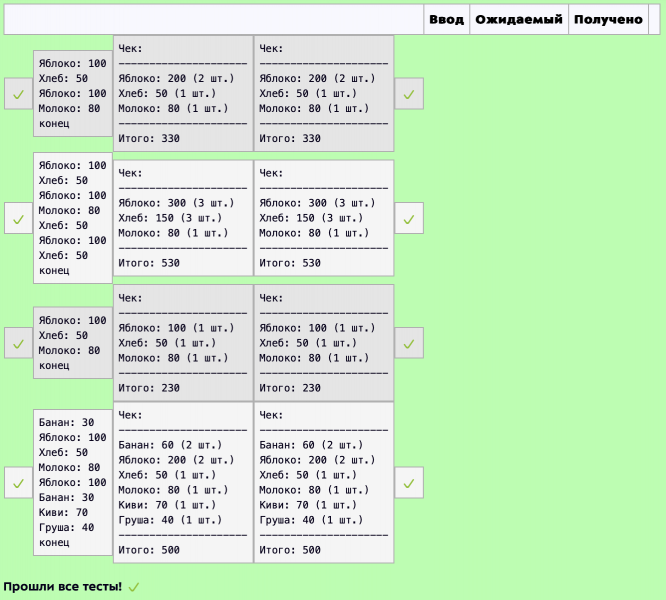Click the 'Ввод' column header
This screenshot has height=600, width=666.
coord(446,20)
